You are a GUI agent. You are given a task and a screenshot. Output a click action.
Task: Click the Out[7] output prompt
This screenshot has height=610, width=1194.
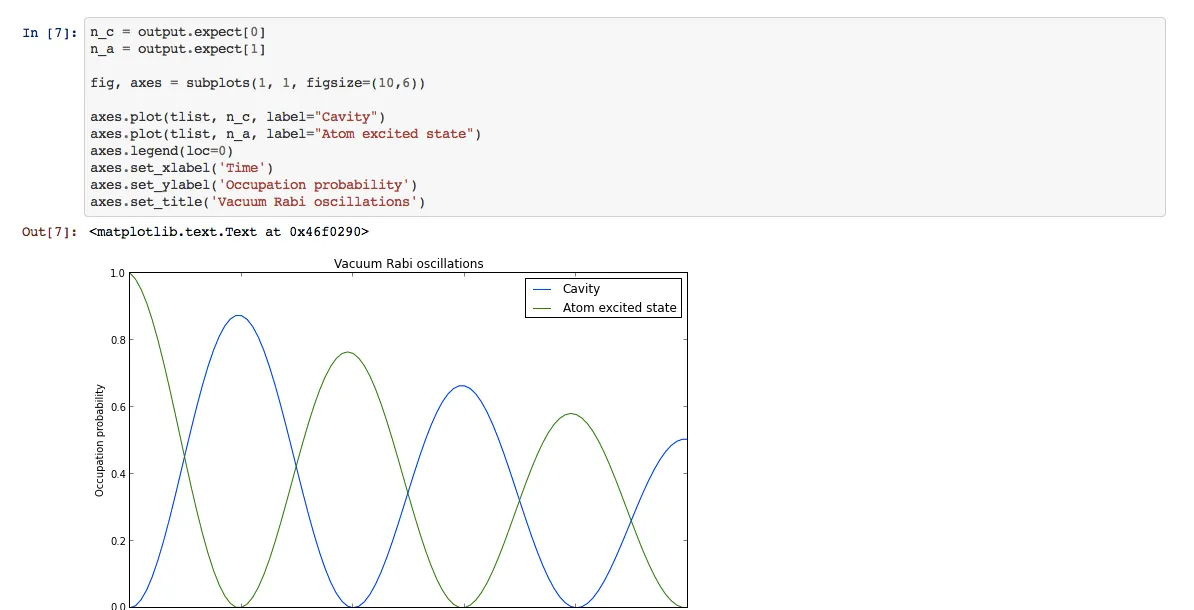pos(49,232)
